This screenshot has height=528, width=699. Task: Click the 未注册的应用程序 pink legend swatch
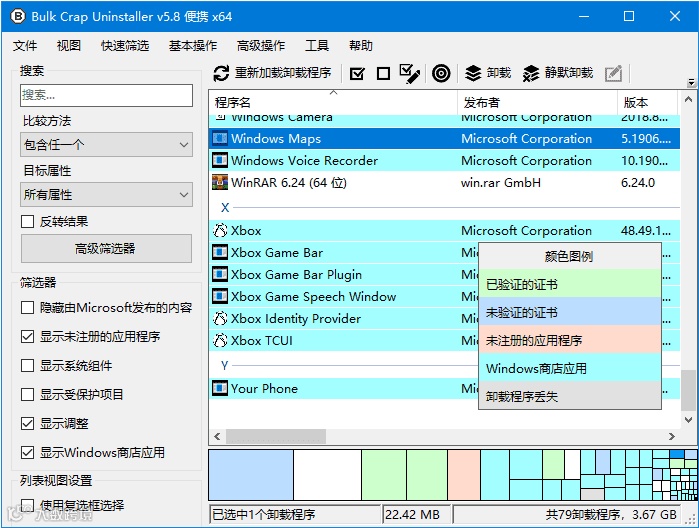[570, 340]
